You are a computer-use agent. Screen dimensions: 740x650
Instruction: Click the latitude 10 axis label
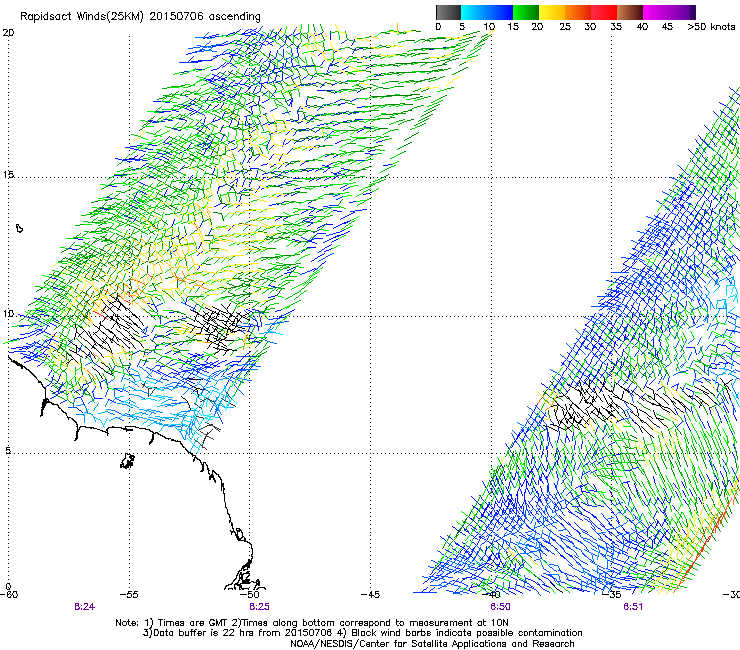tap(8, 314)
